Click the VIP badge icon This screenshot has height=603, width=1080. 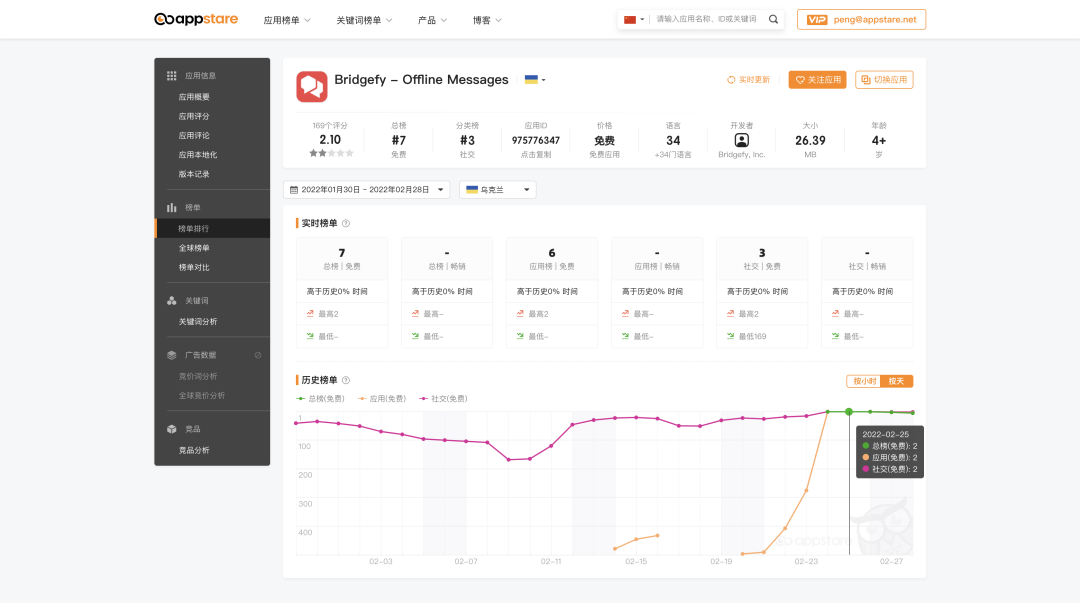click(817, 19)
